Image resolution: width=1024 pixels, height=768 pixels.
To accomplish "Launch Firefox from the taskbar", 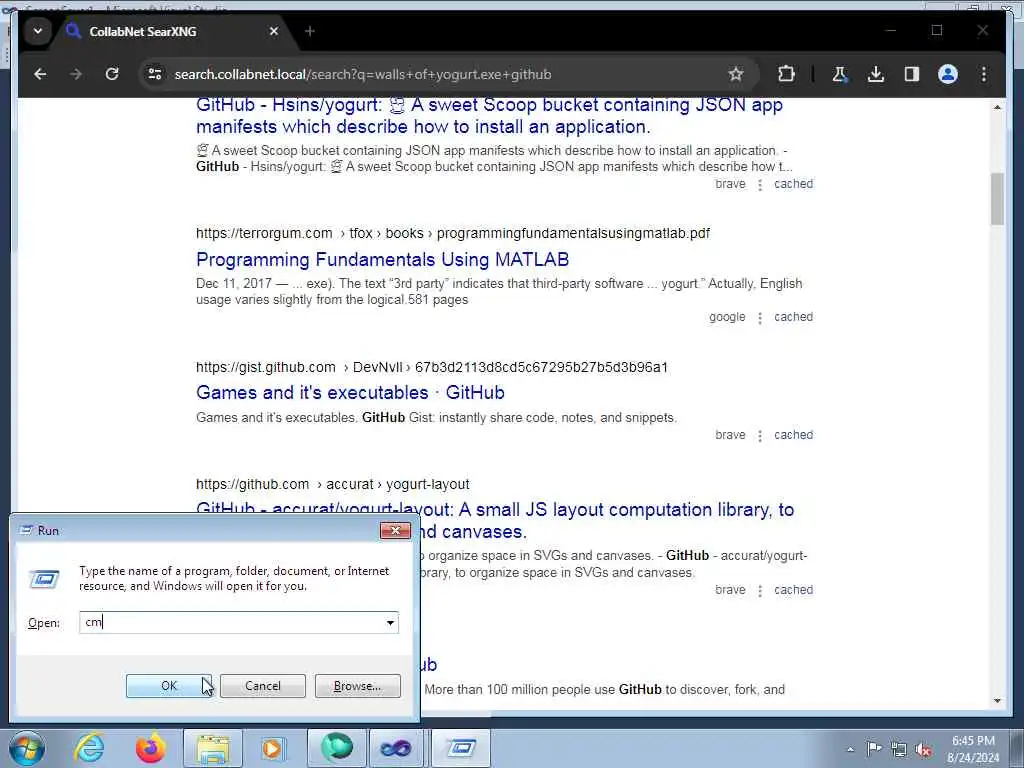I will (x=150, y=748).
